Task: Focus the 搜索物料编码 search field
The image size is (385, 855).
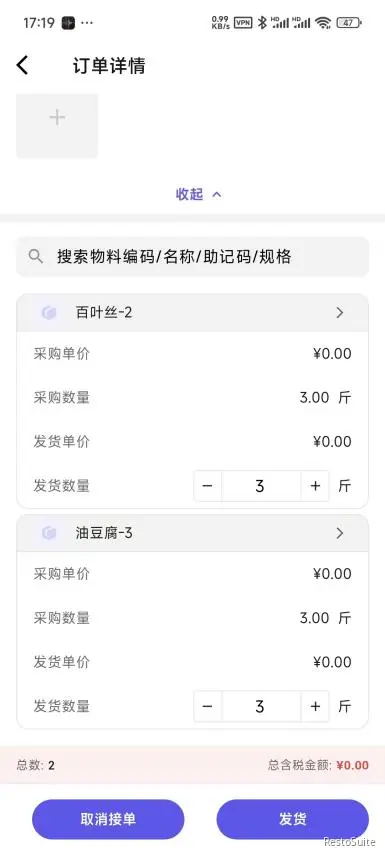Action: pos(192,256)
